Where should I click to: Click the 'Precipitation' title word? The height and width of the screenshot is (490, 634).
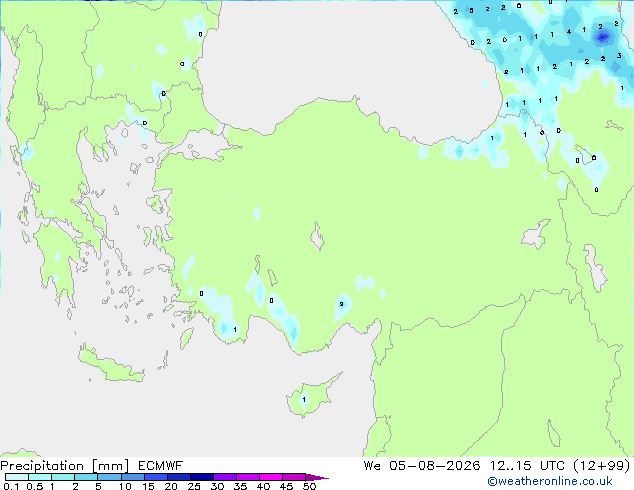[x=42, y=466]
